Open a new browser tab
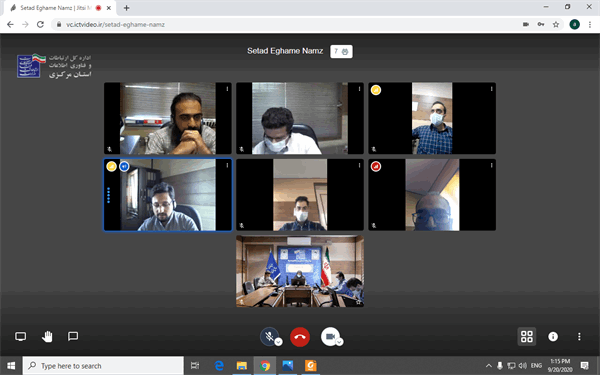600x375 pixels. (x=126, y=8)
